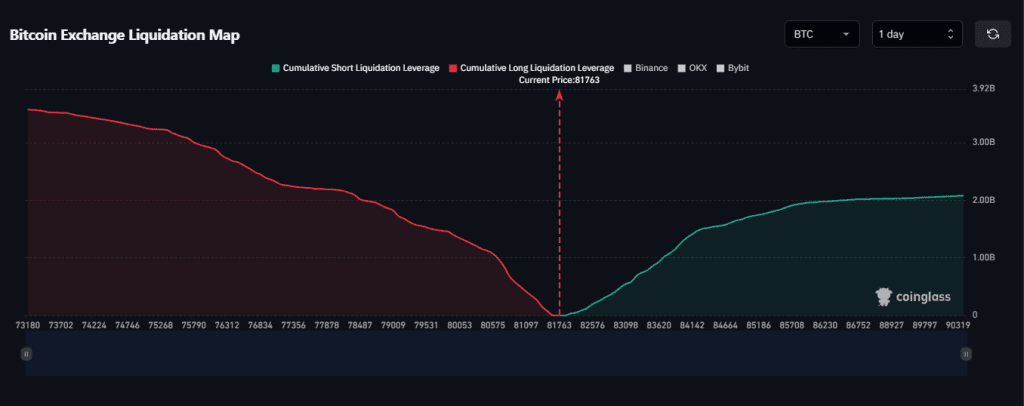Click the range selector track below chart
The width and height of the screenshot is (1024, 406).
(x=496, y=354)
